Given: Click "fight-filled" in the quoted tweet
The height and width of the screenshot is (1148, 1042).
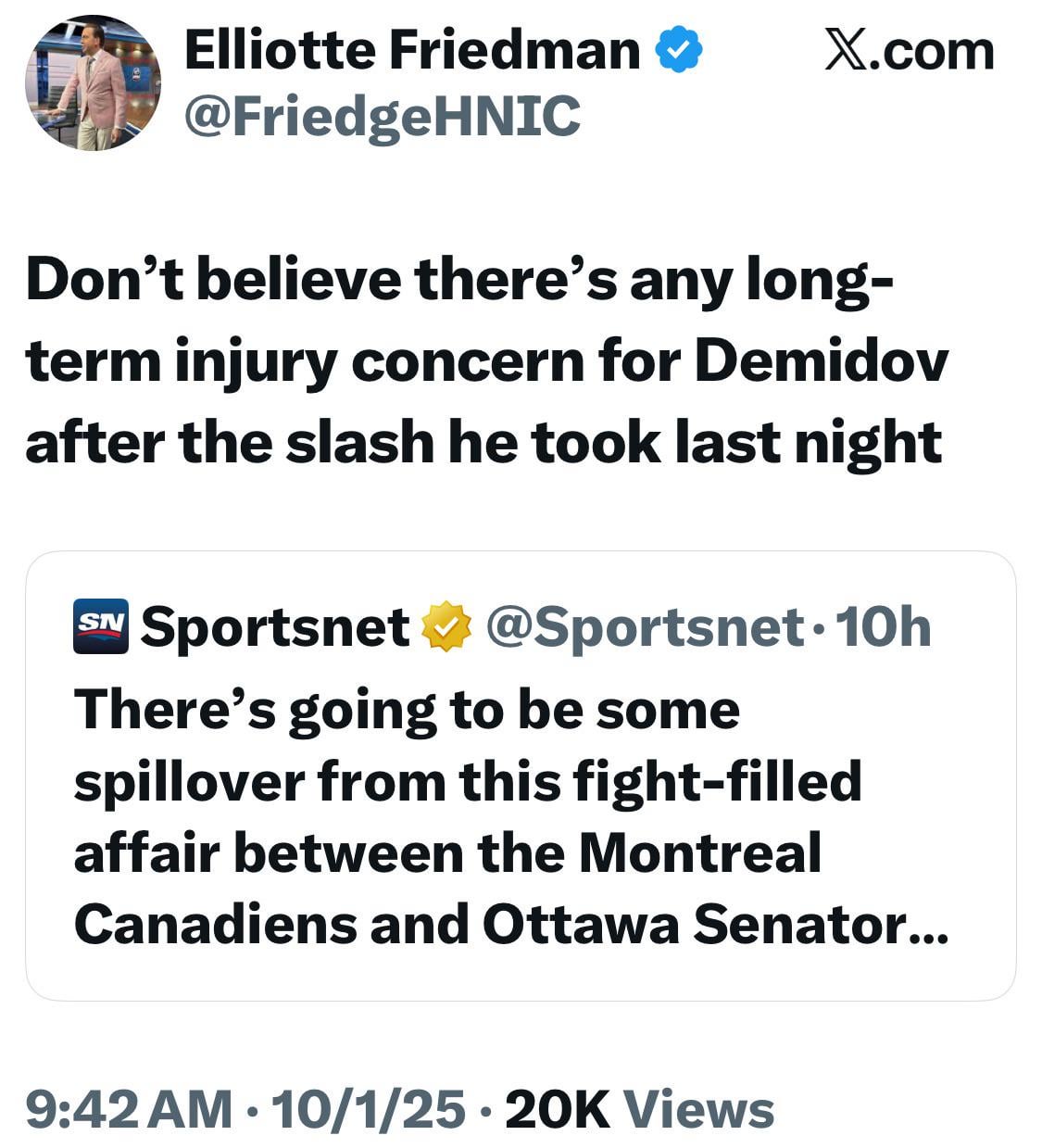Looking at the screenshot, I should point(717,781).
